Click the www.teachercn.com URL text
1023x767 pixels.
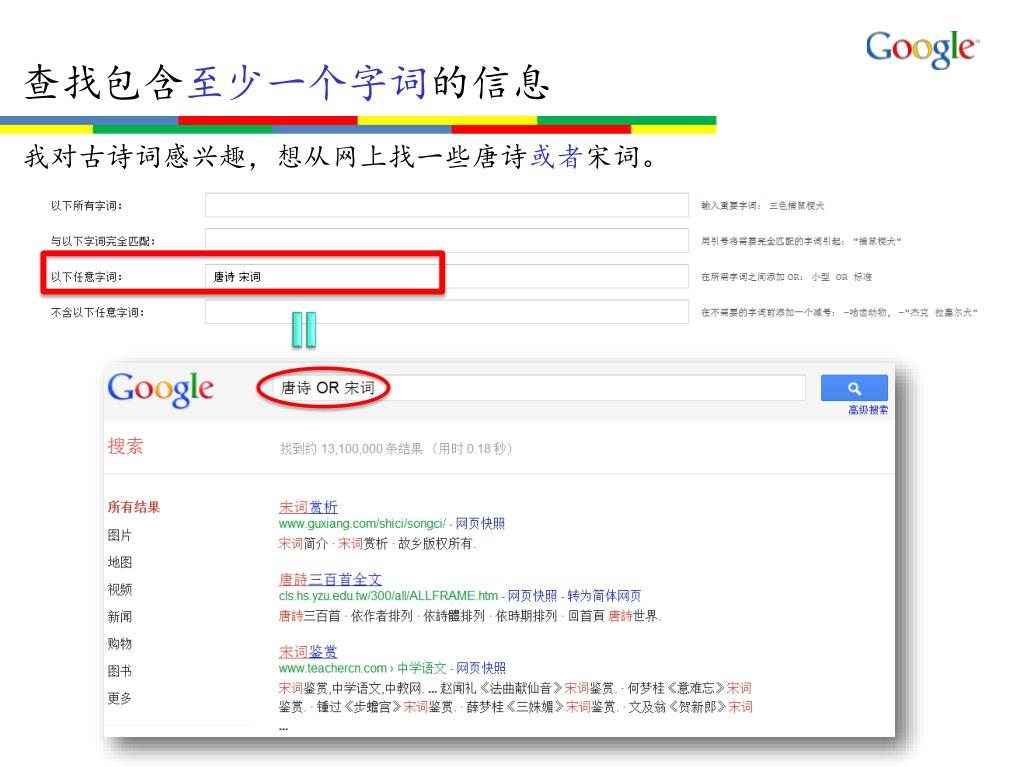click(x=333, y=669)
